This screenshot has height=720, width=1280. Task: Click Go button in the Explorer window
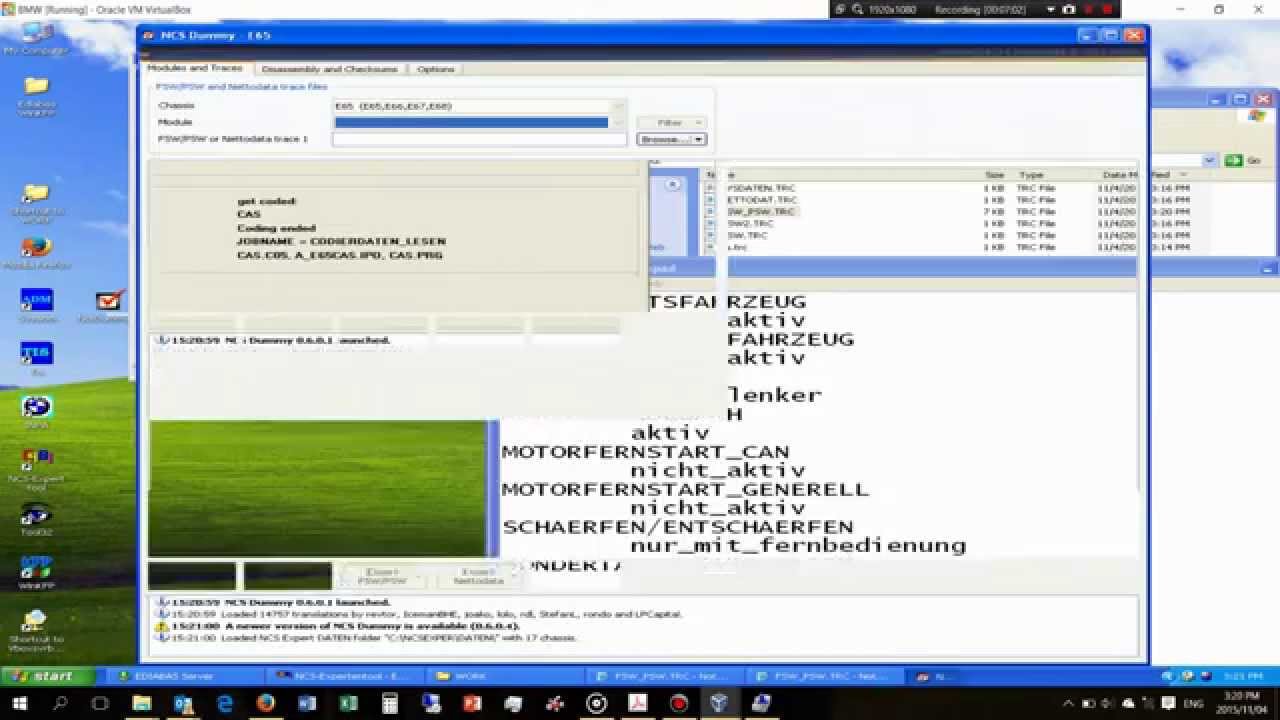tap(1243, 160)
